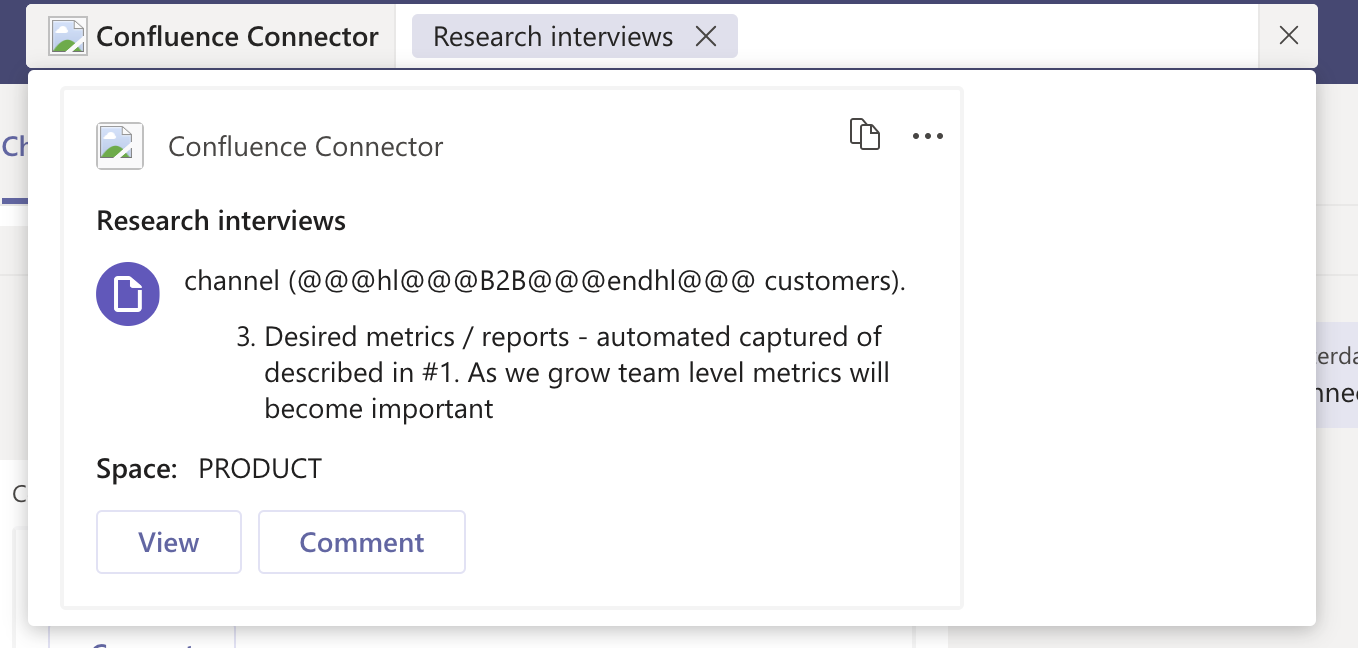Select the Research interviews search chip
The width and height of the screenshot is (1358, 648).
(x=553, y=37)
